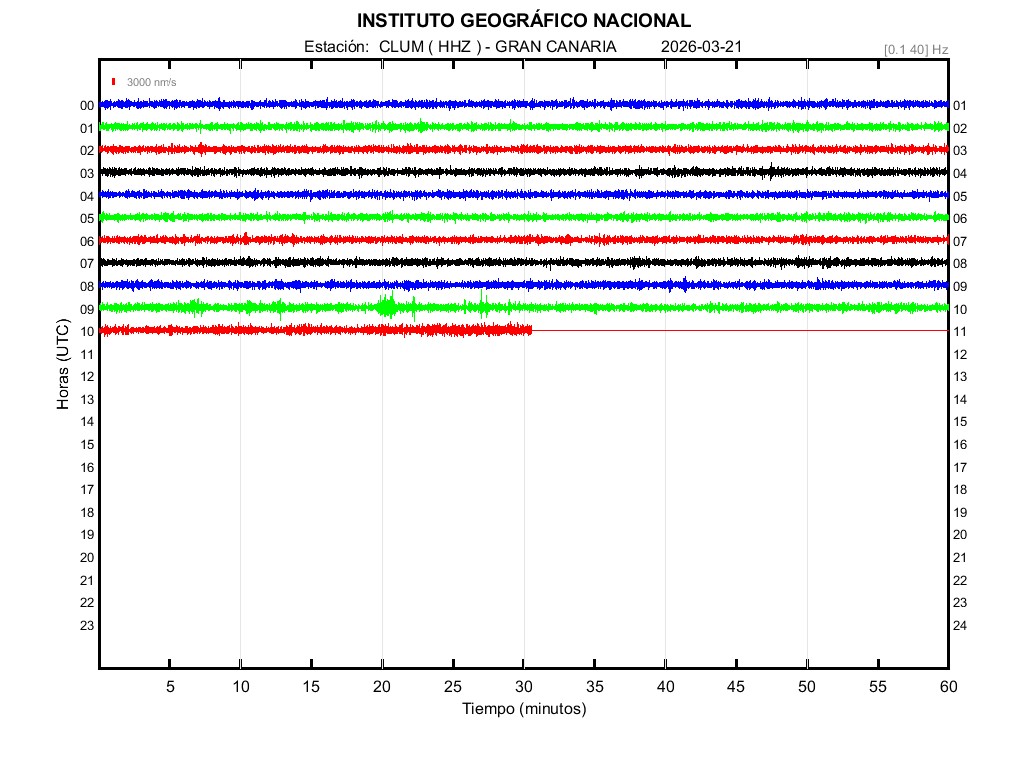
Task: Click the date 2026-03-21 in the header
Action: pyautogui.click(x=701, y=47)
